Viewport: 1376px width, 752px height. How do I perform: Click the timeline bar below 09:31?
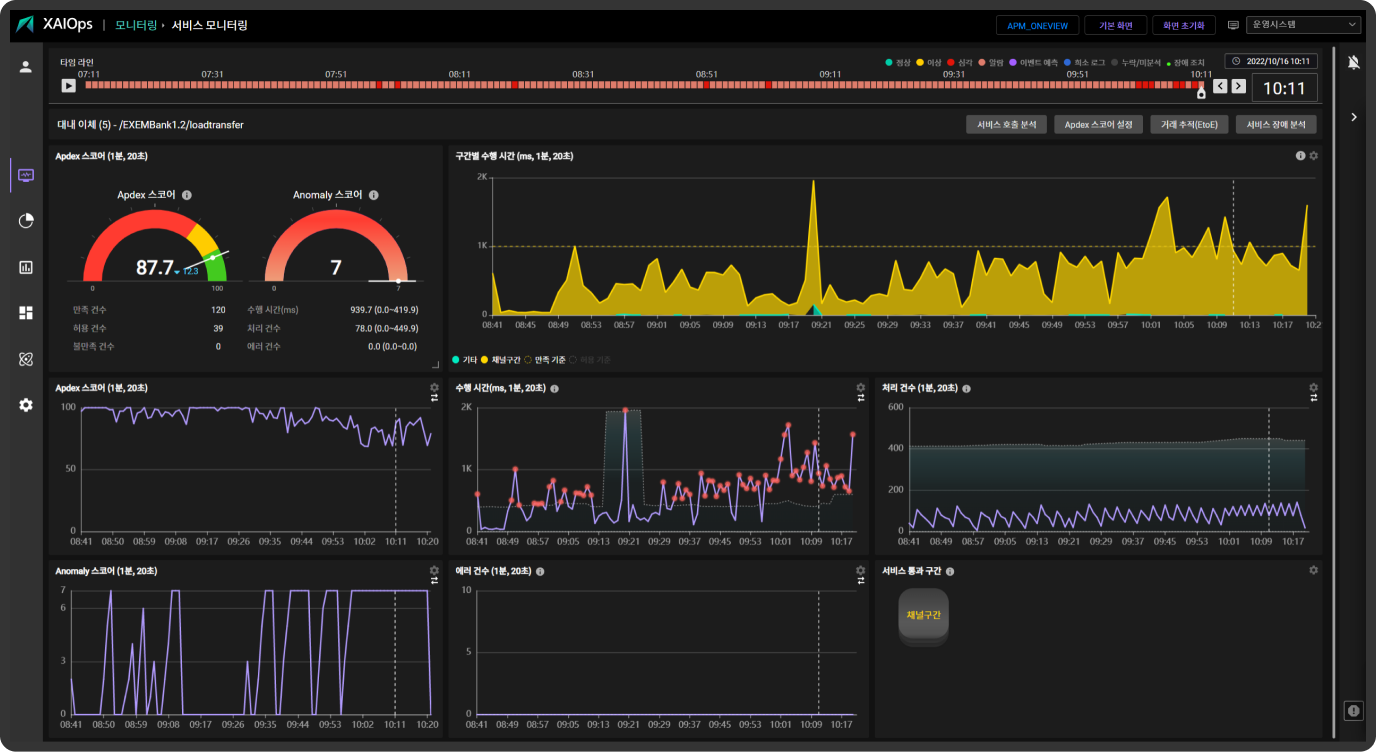tap(954, 85)
